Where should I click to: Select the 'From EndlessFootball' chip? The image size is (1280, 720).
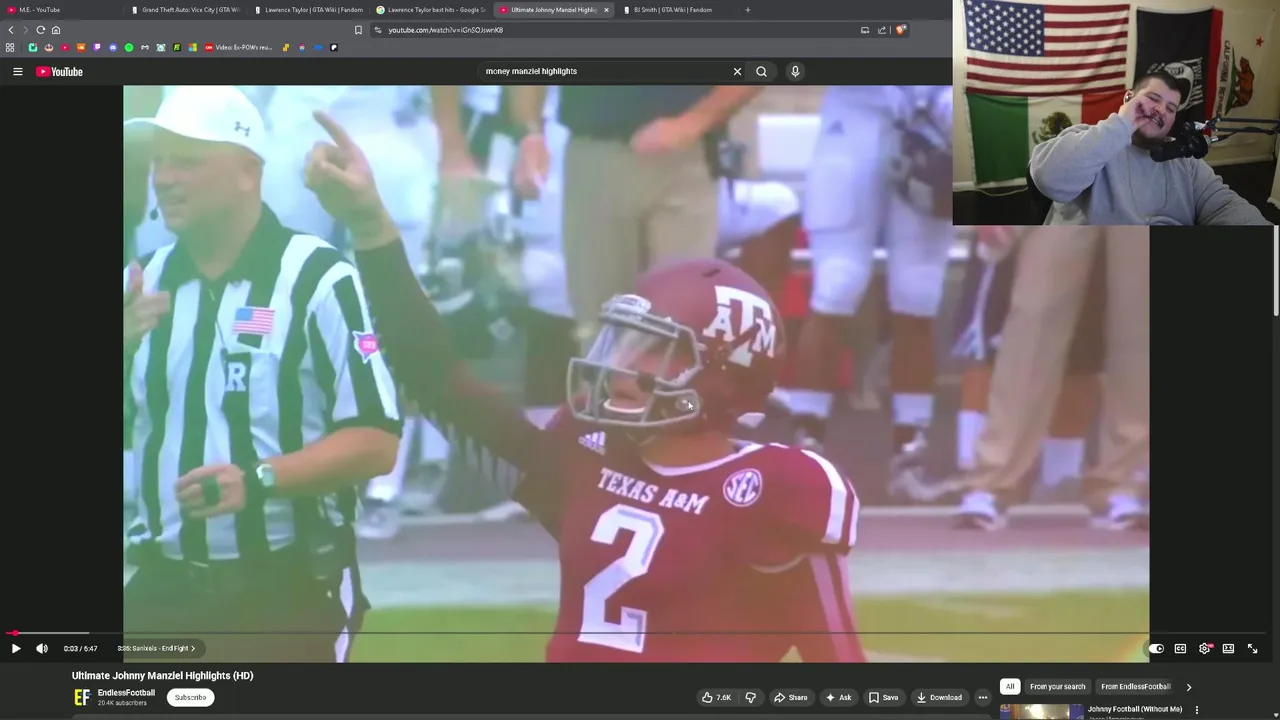pos(1135,686)
